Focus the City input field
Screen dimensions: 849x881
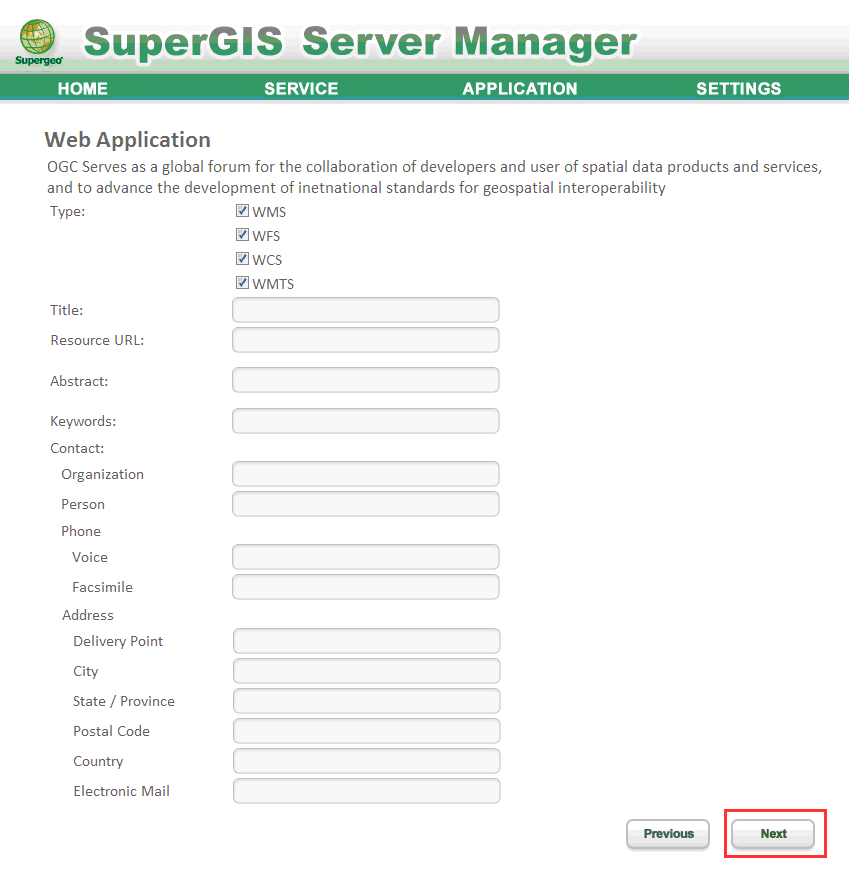366,671
